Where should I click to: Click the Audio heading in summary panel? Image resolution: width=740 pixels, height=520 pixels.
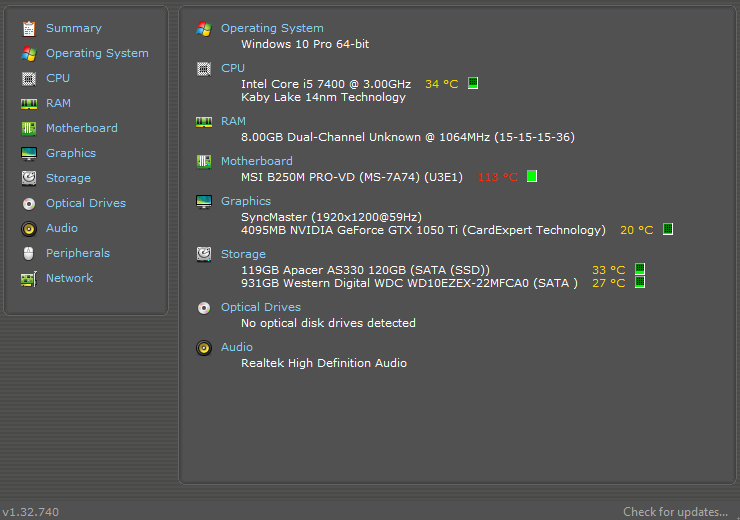pos(237,347)
